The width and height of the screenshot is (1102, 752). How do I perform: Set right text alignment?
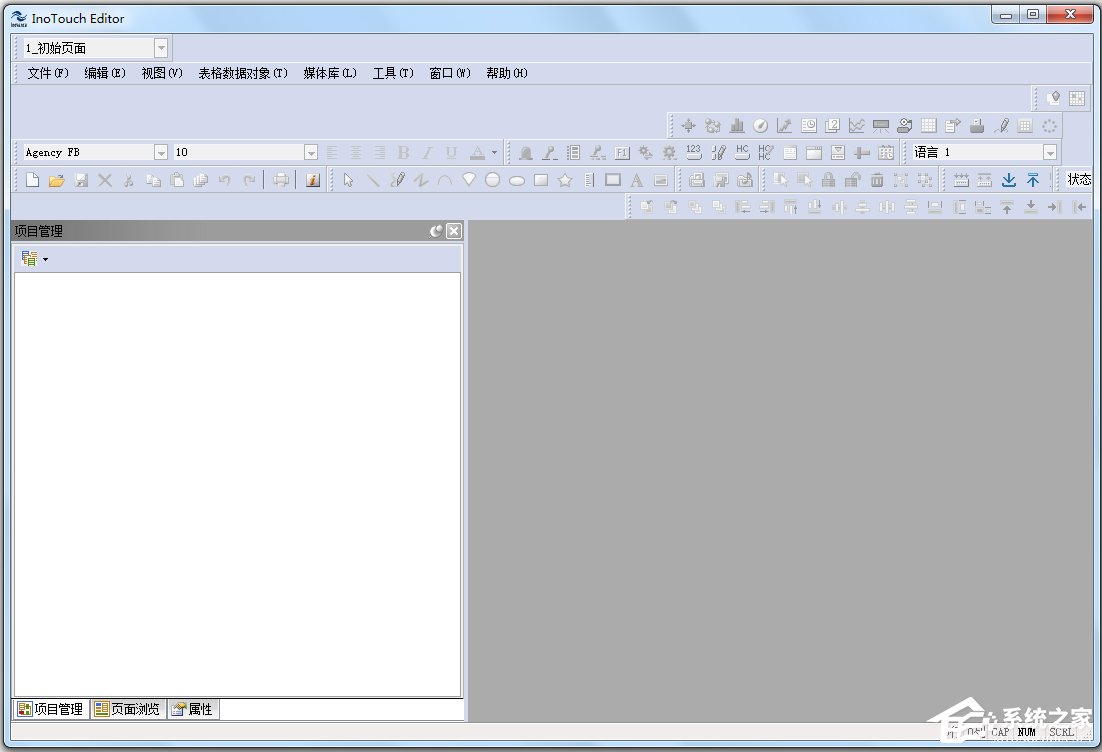point(380,152)
